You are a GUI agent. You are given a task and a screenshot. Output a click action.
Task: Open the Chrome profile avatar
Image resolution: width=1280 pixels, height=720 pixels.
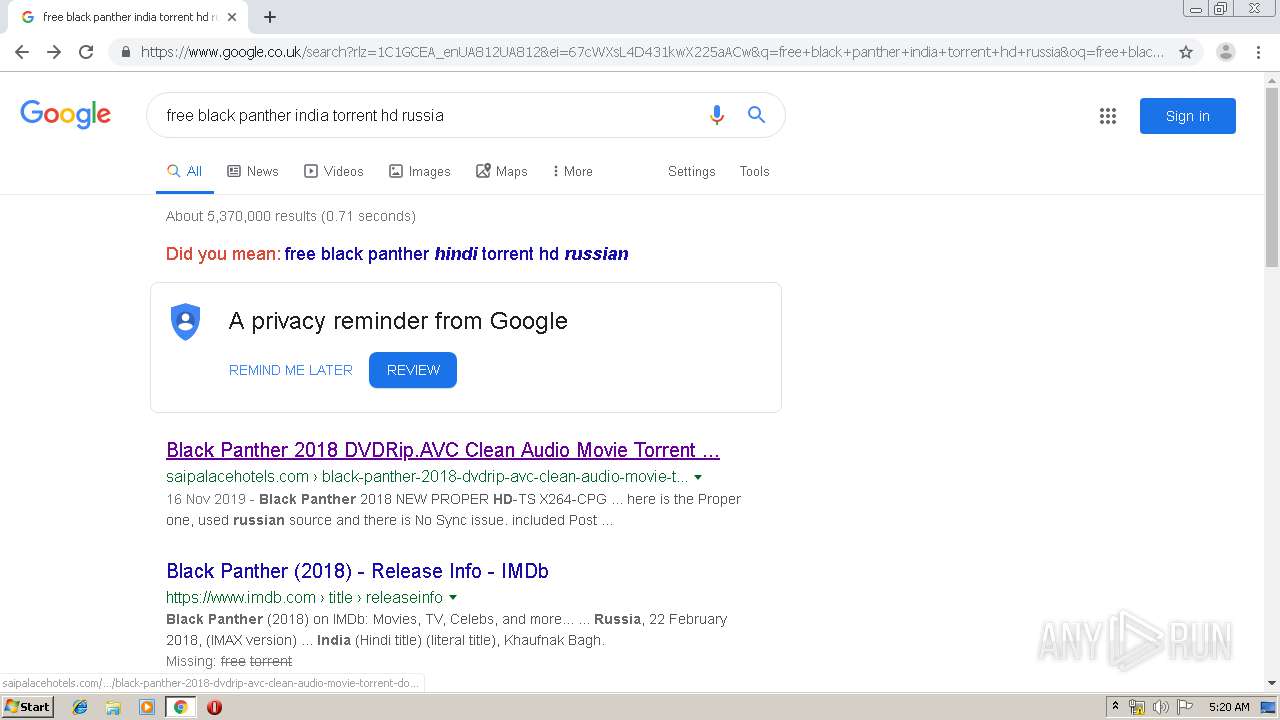[1226, 52]
